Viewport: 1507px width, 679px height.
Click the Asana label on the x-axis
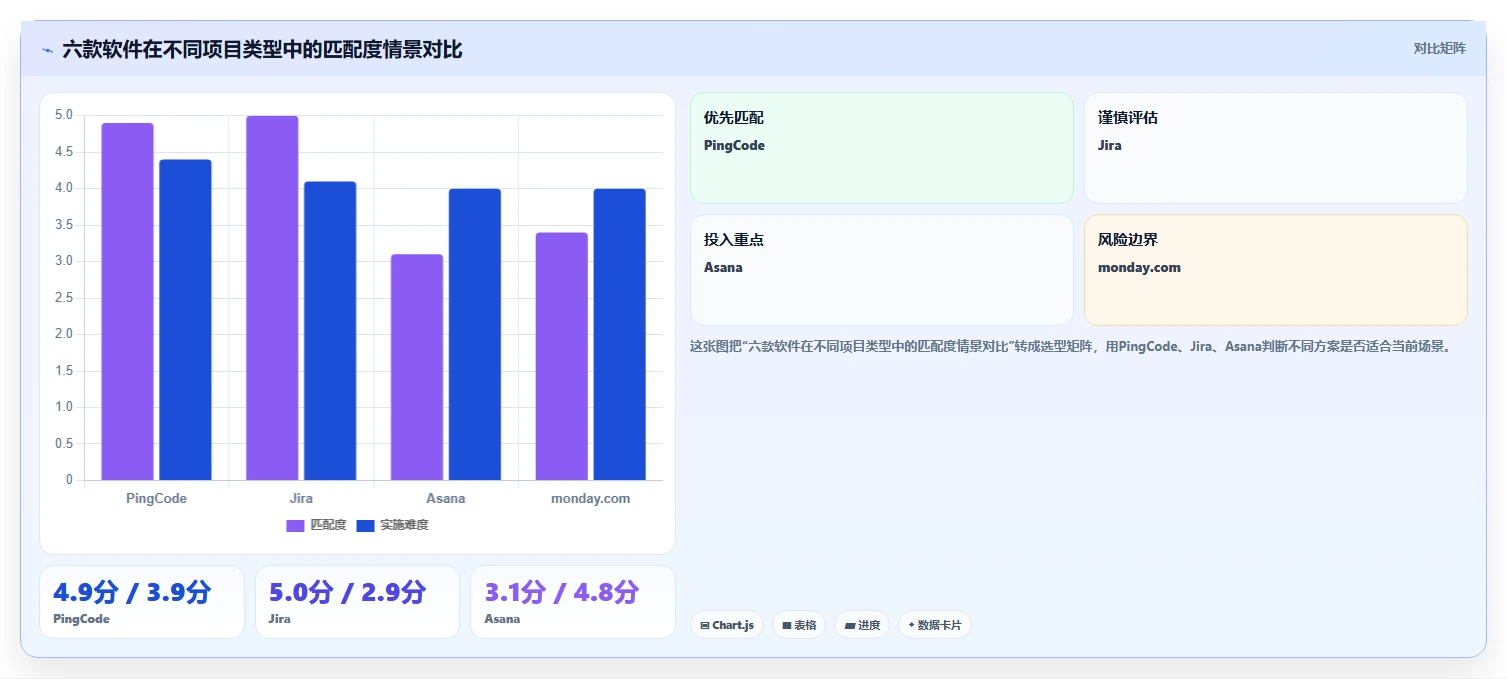pyautogui.click(x=446, y=498)
